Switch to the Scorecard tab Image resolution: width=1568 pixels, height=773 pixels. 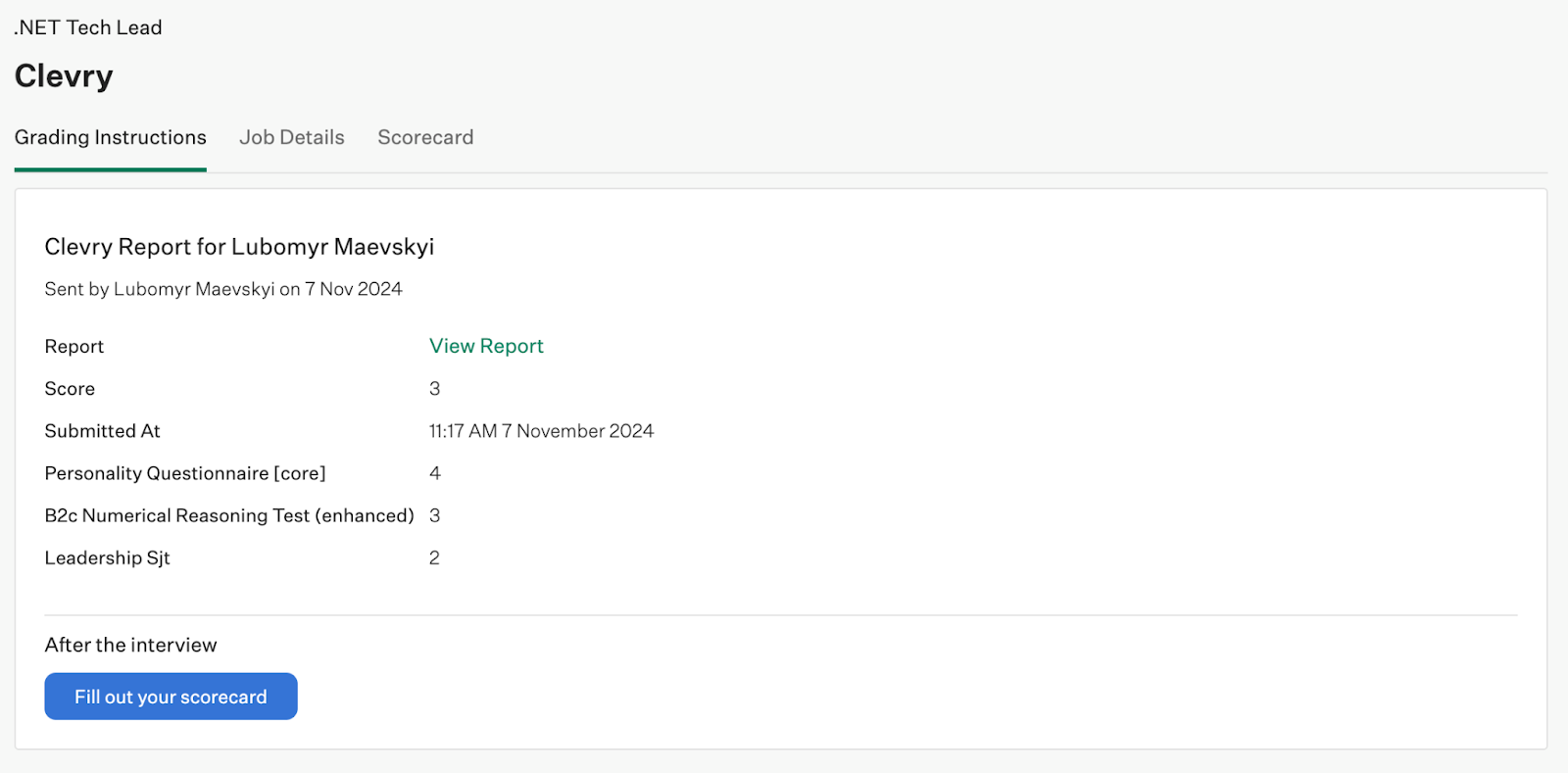pyautogui.click(x=425, y=137)
